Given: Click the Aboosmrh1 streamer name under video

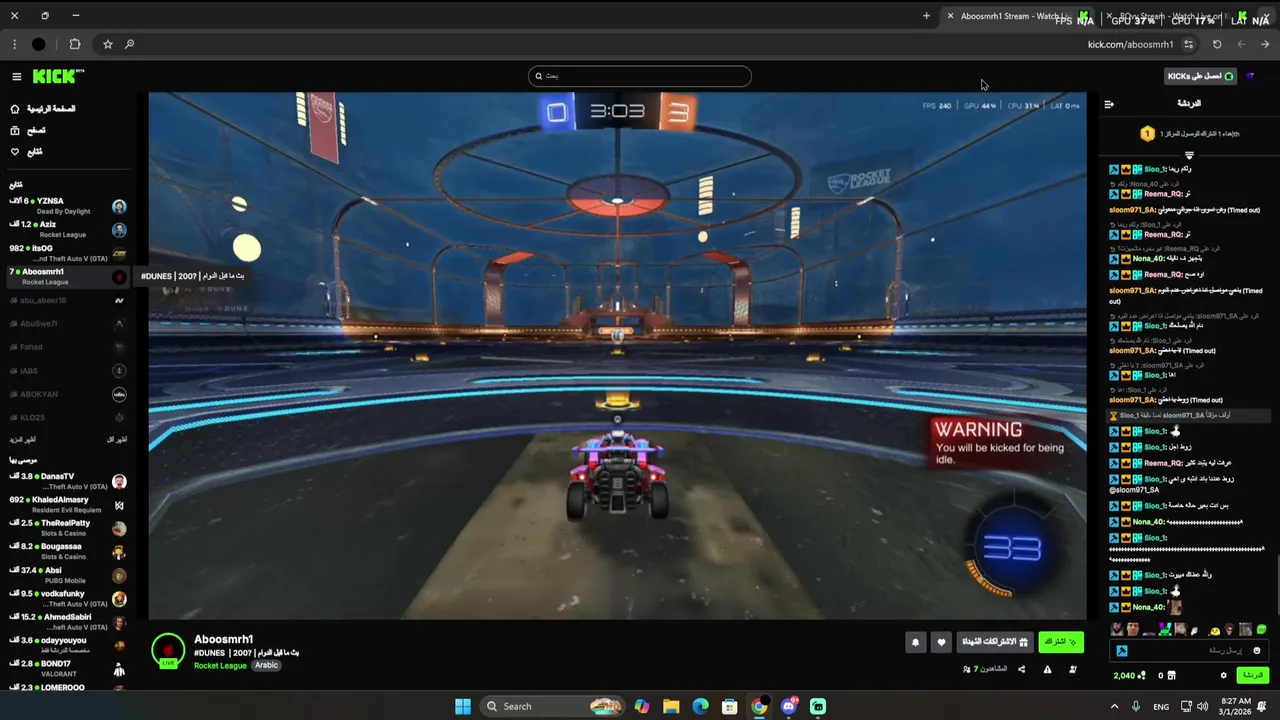Looking at the screenshot, I should [x=223, y=639].
